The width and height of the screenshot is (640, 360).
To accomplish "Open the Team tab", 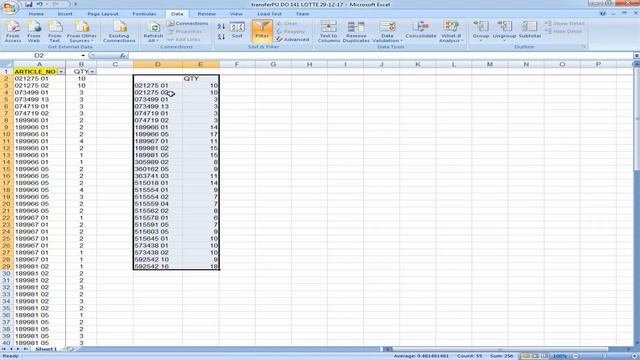I will pos(302,14).
